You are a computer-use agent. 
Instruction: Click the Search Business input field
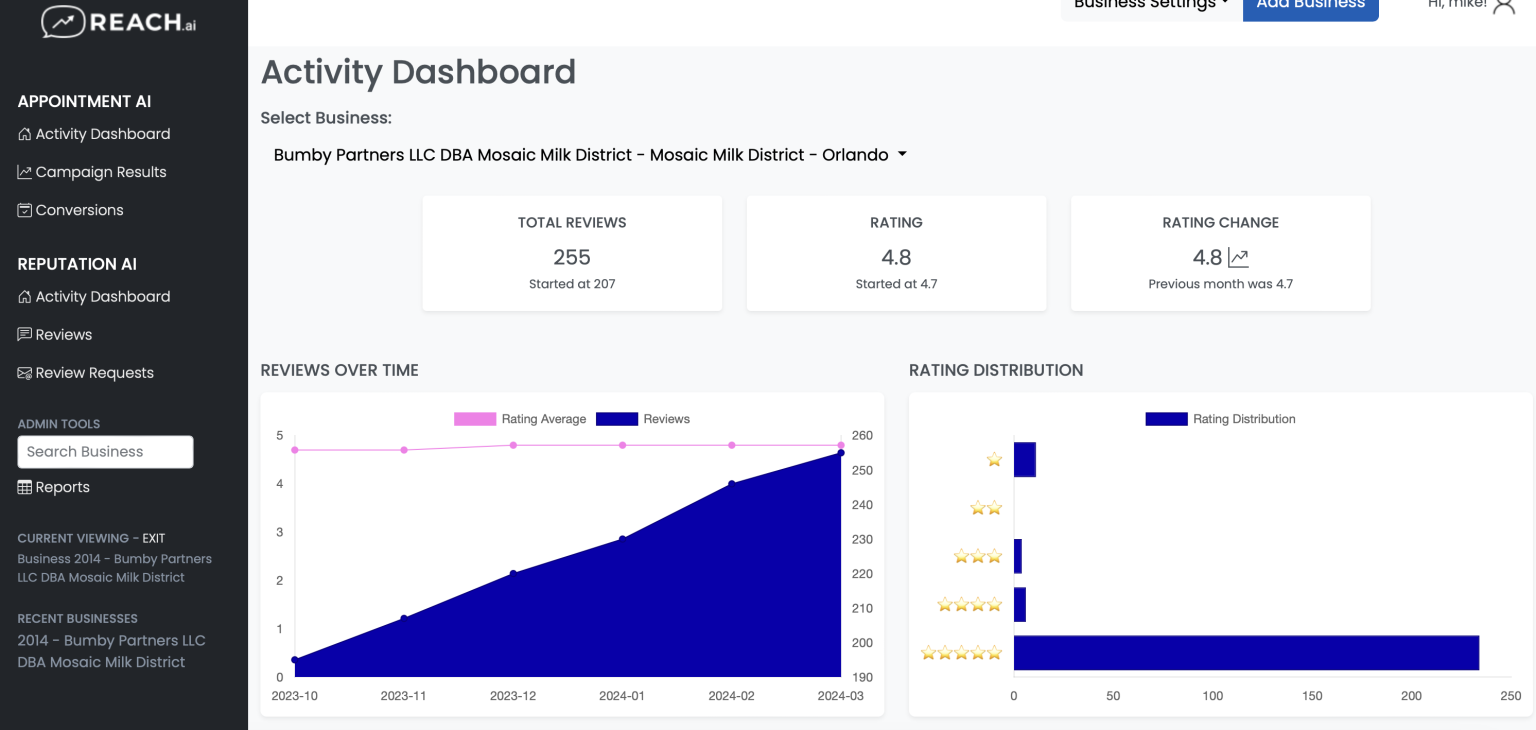pyautogui.click(x=105, y=451)
